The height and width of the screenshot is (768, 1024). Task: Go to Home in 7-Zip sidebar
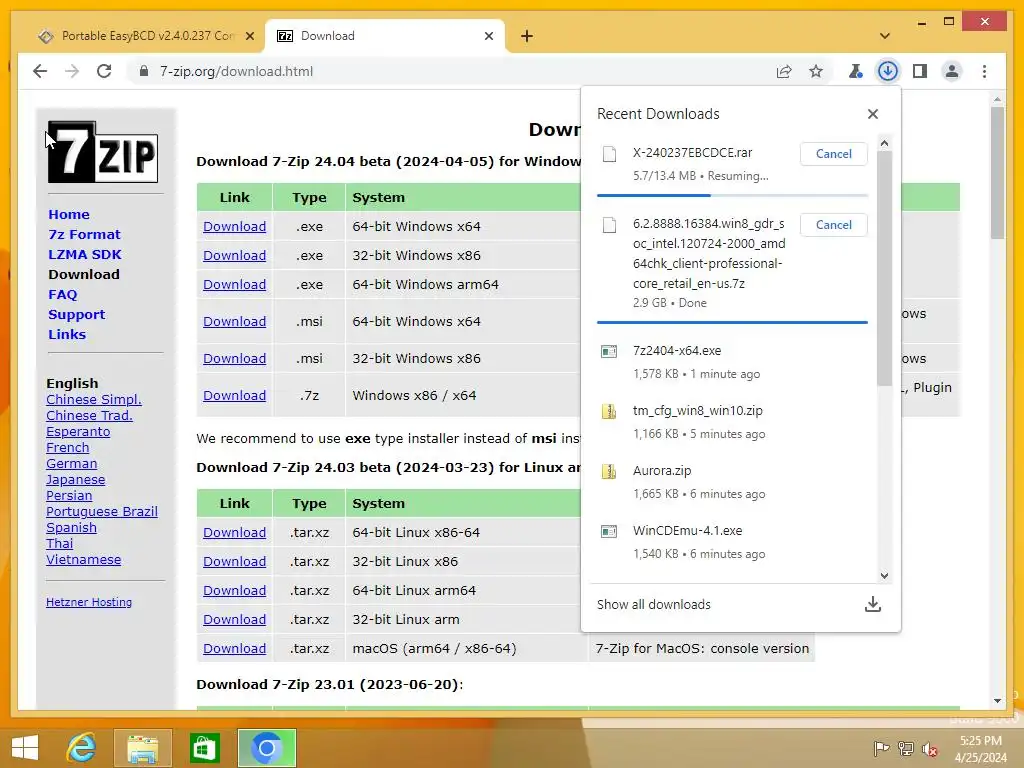69,214
